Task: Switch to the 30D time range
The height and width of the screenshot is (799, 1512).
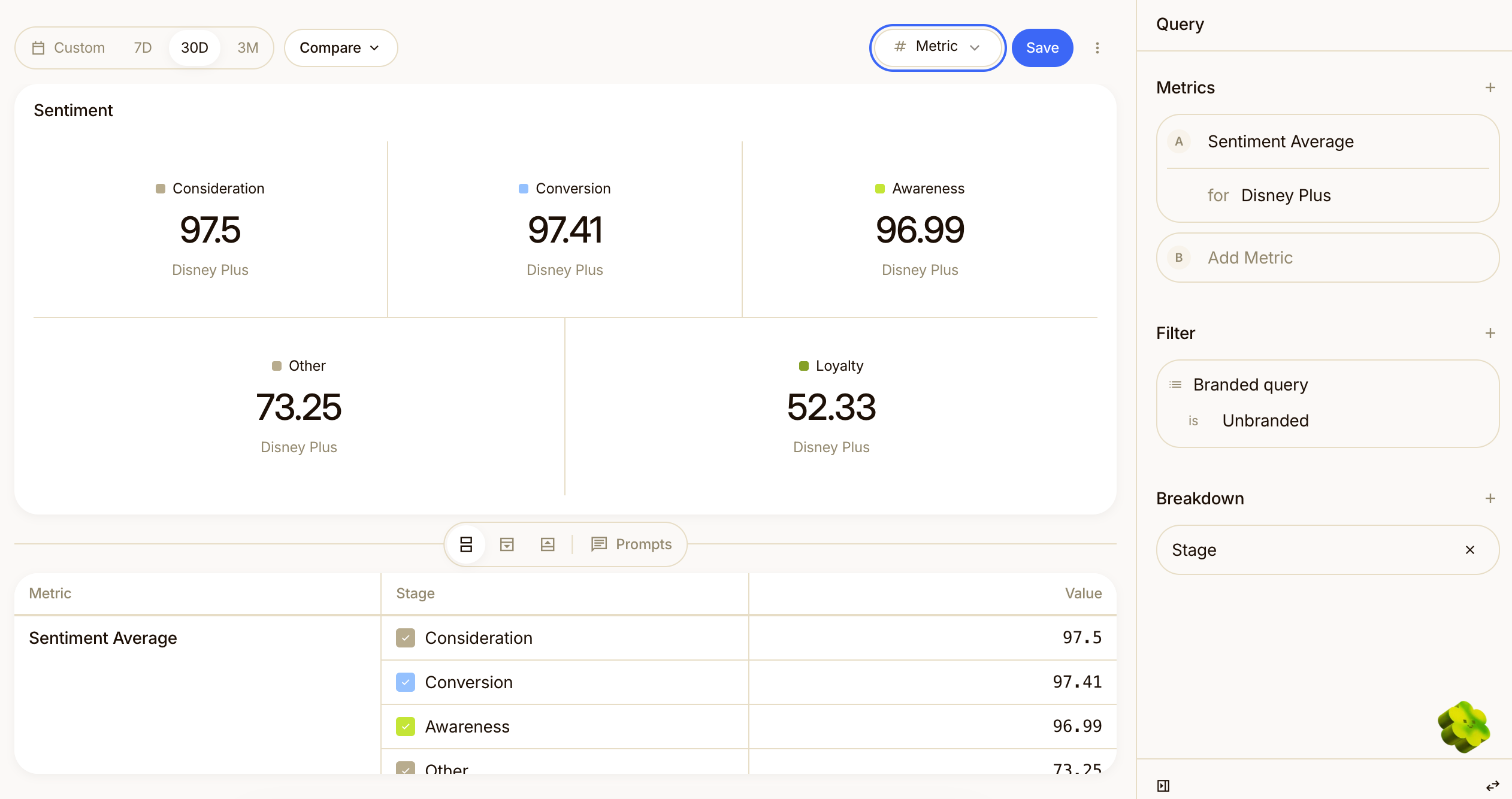Action: click(x=195, y=48)
